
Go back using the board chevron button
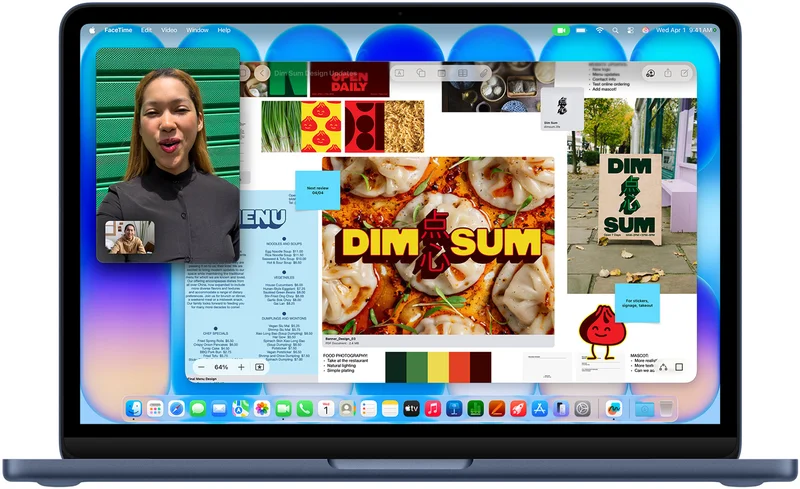coord(262,73)
